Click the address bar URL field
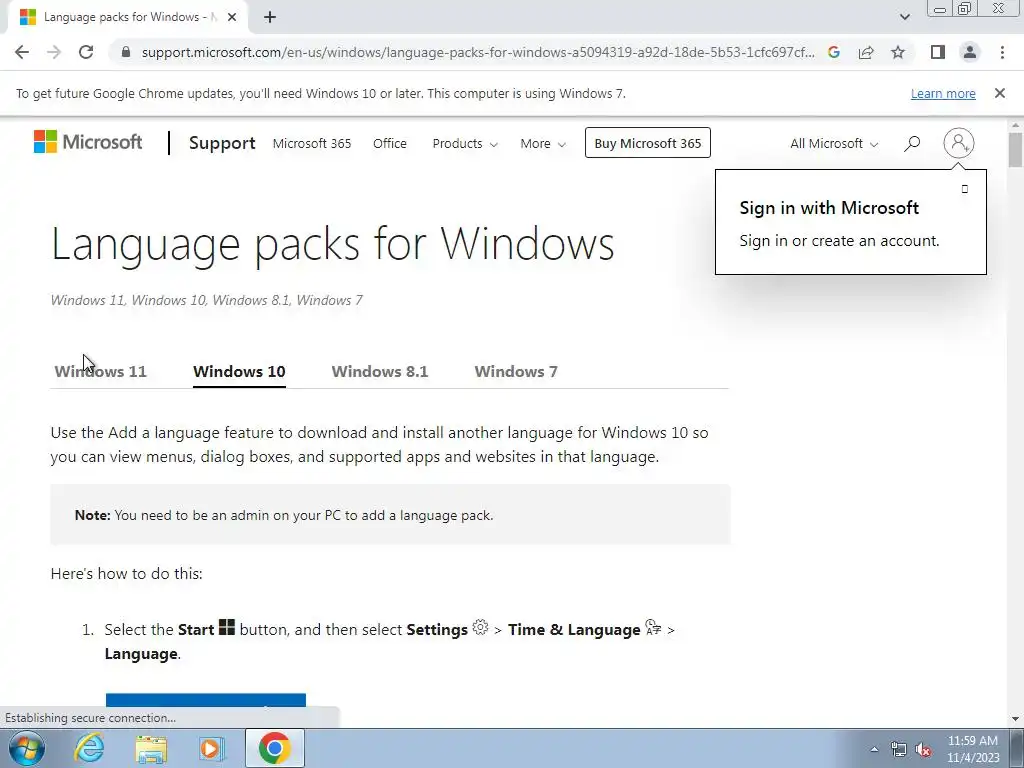This screenshot has height=768, width=1024. click(478, 52)
